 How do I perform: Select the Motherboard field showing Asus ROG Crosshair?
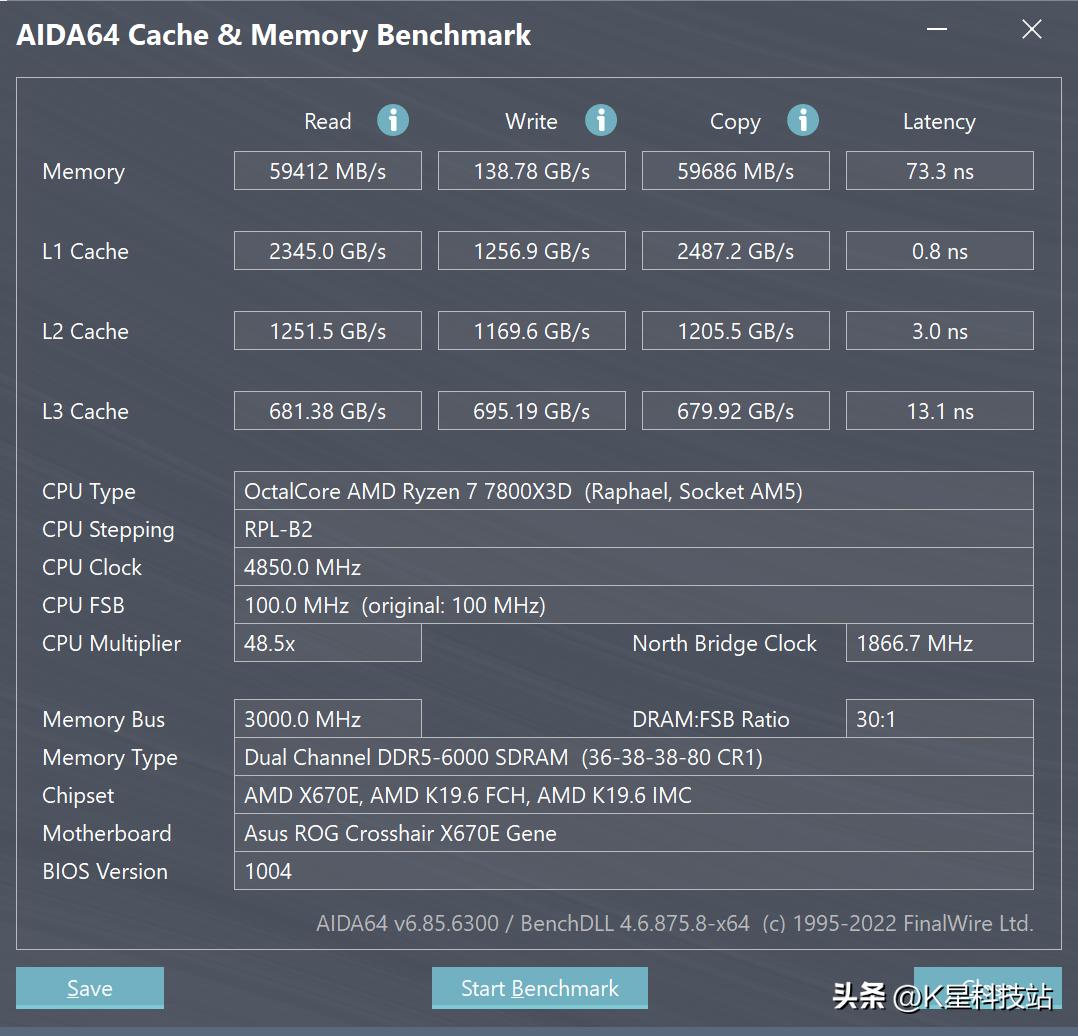633,833
